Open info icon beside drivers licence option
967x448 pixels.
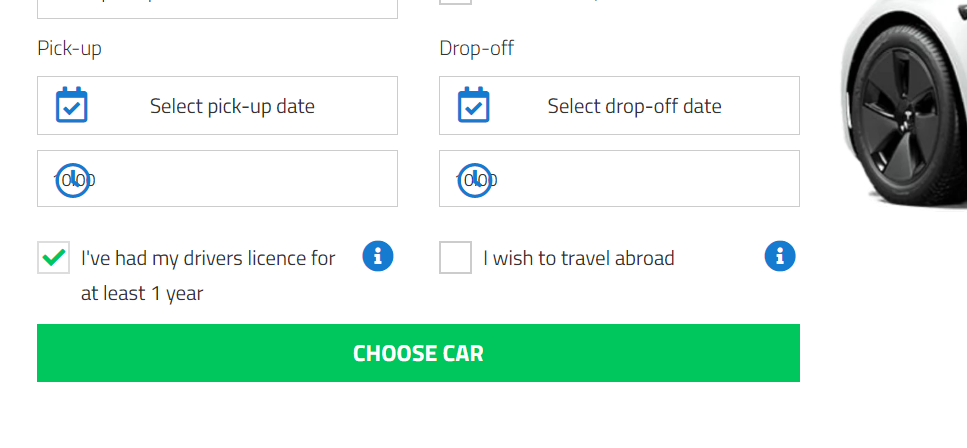(377, 256)
